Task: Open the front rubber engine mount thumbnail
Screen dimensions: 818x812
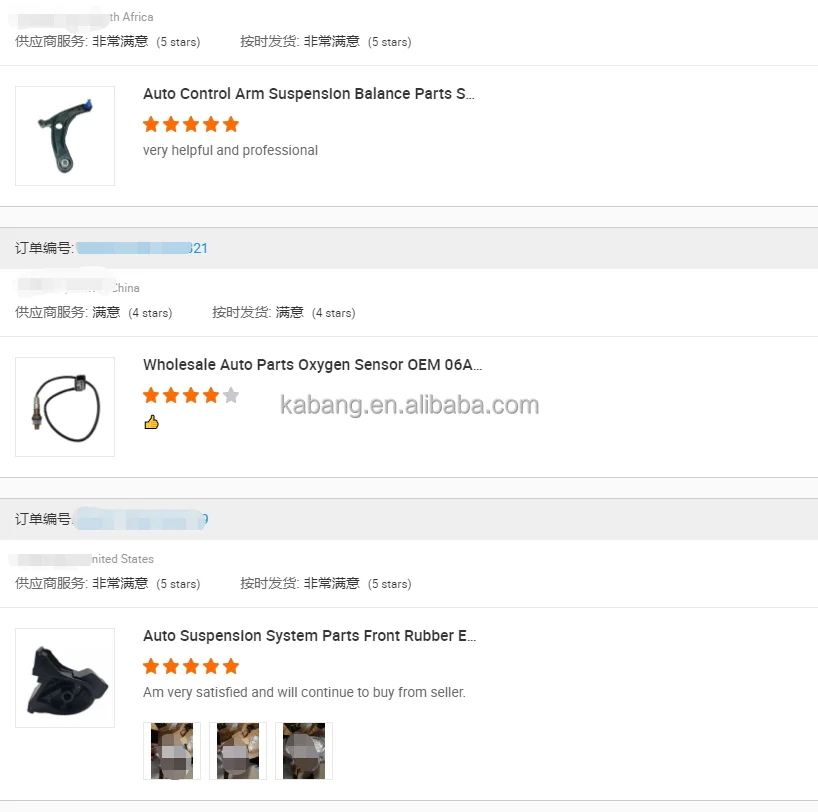Action: (x=65, y=677)
